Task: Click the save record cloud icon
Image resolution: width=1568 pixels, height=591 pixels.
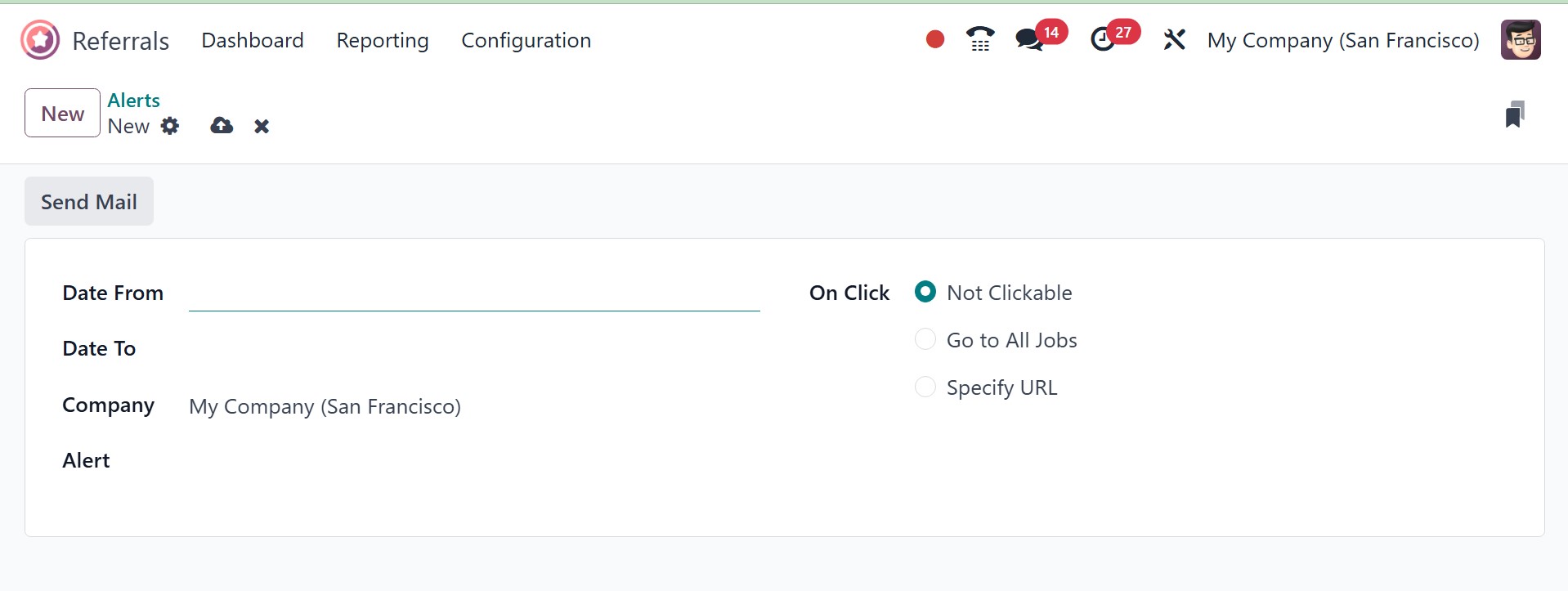Action: (222, 126)
